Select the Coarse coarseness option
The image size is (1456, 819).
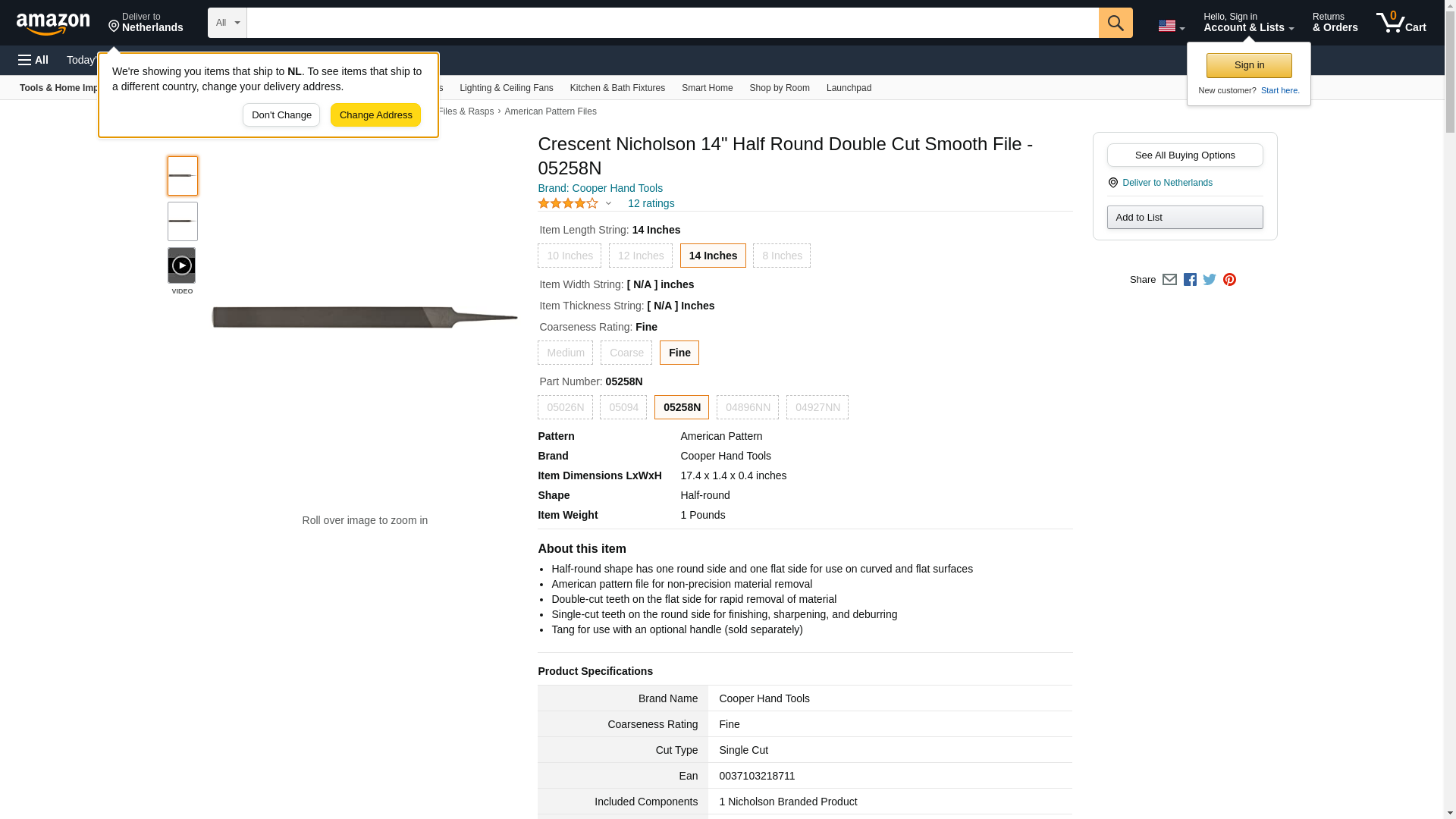(626, 353)
